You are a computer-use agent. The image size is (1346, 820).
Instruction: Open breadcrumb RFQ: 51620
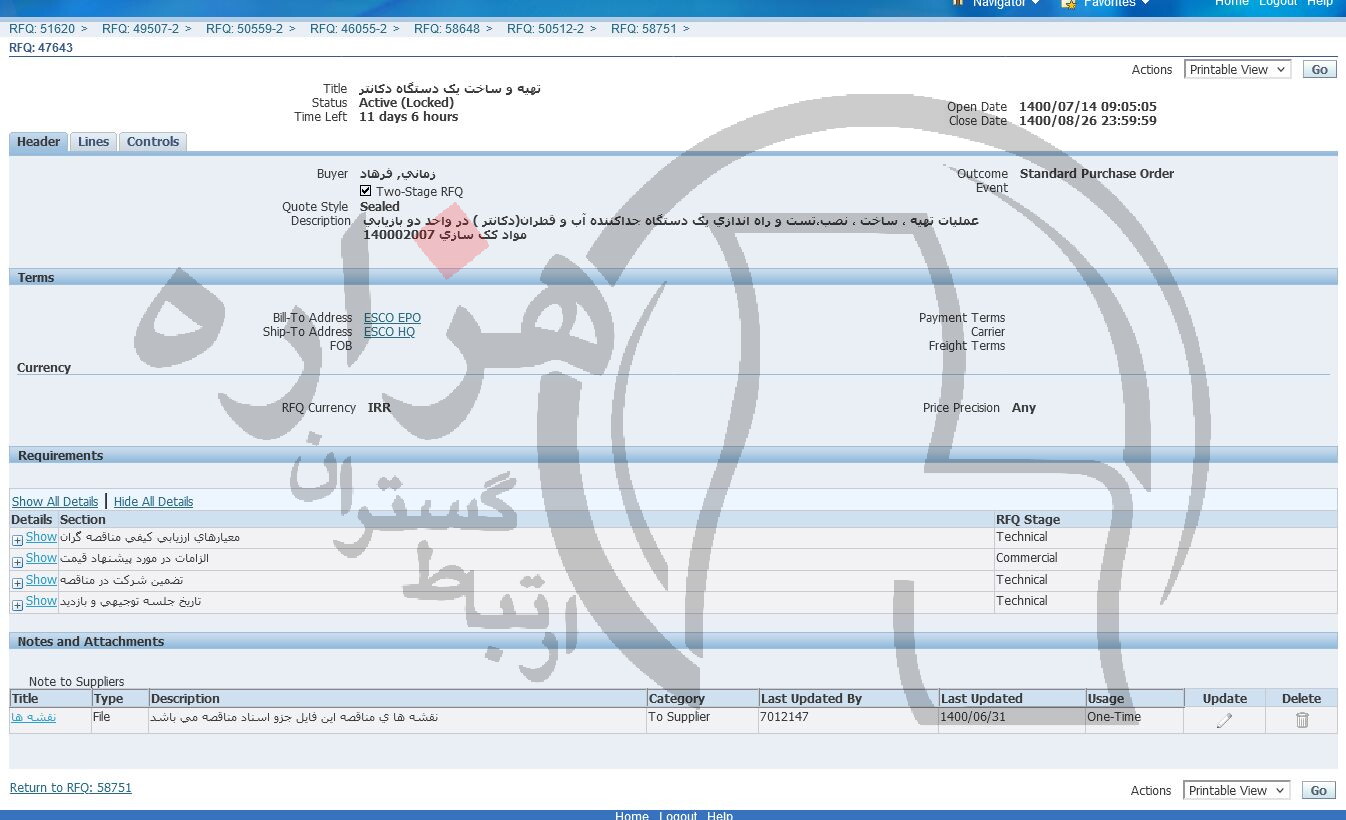coord(42,29)
